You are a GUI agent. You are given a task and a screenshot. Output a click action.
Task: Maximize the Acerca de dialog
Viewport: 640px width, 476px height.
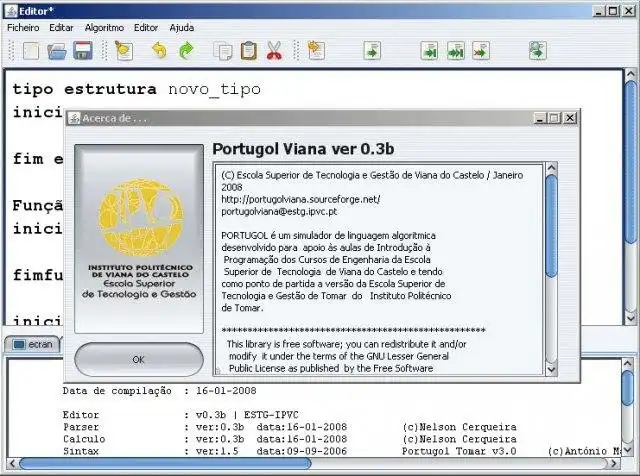pyautogui.click(x=554, y=118)
